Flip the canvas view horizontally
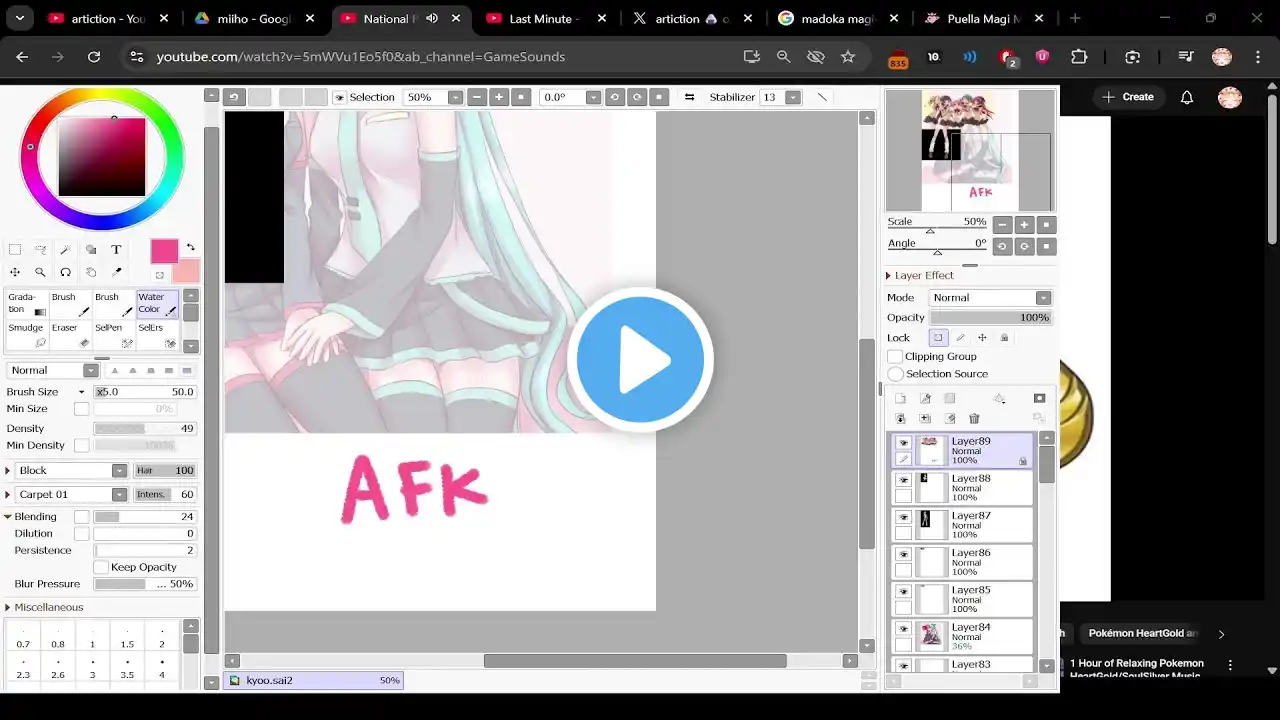Image resolution: width=1280 pixels, height=720 pixels. tap(689, 97)
